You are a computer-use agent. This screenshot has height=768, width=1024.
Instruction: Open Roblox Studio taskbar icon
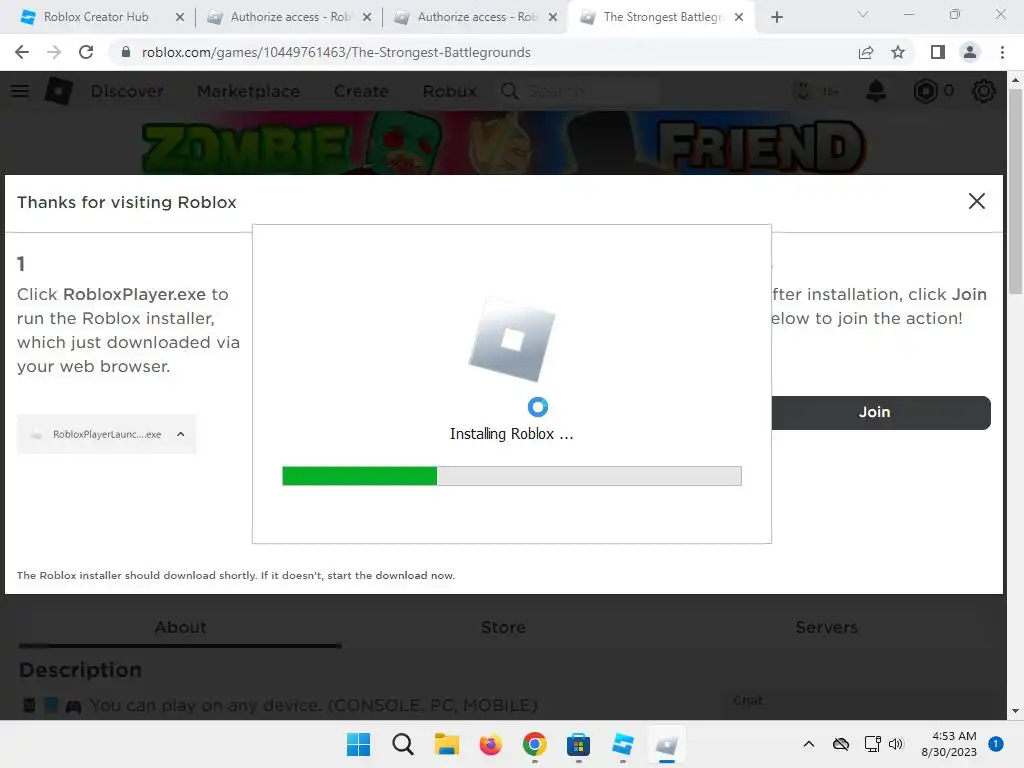click(x=622, y=744)
